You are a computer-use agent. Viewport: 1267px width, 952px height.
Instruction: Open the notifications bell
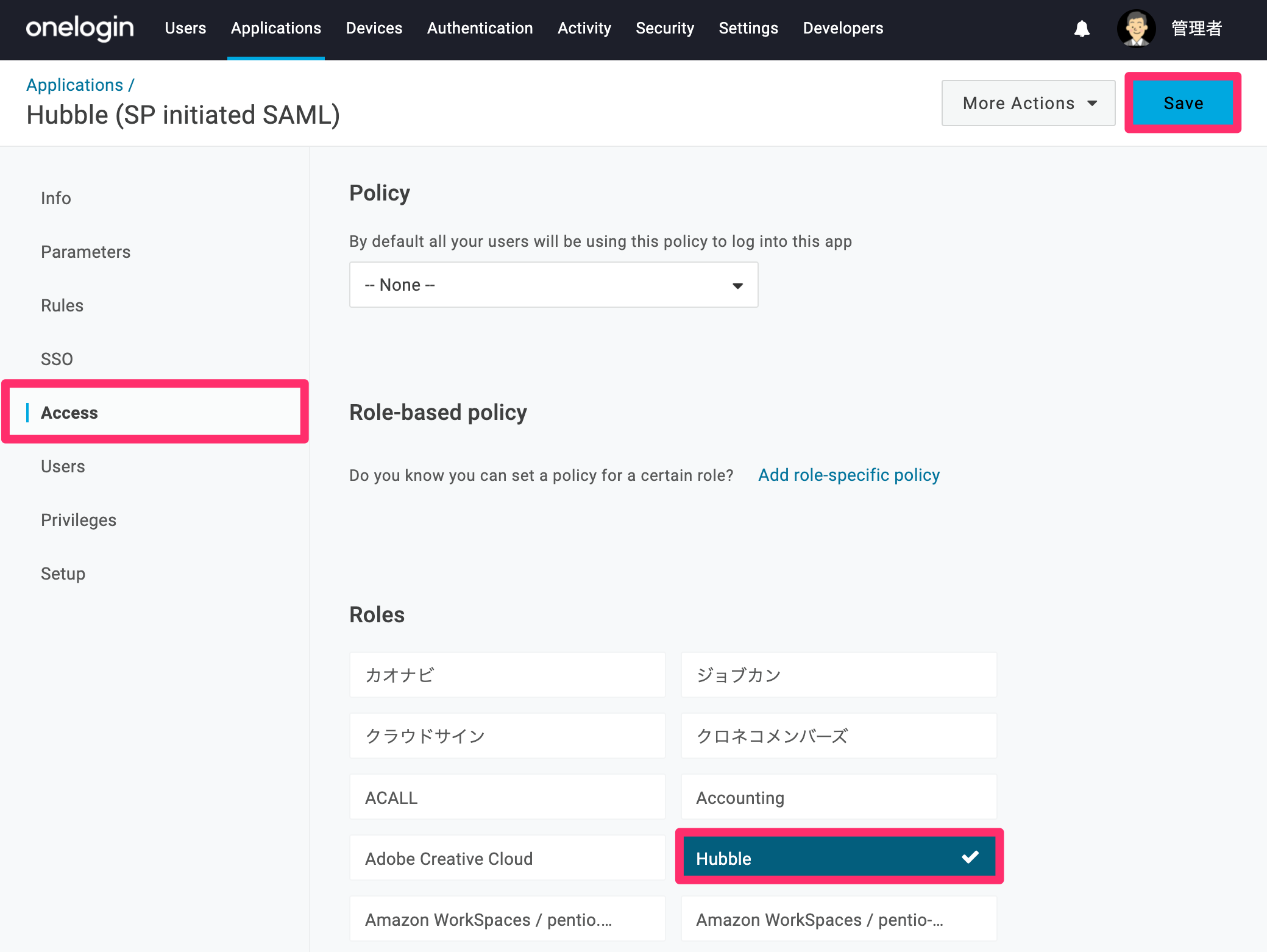1082,29
